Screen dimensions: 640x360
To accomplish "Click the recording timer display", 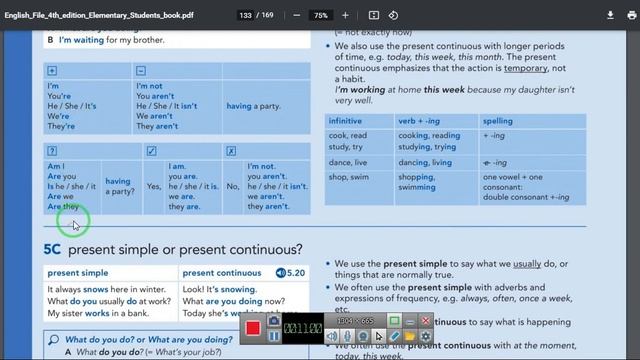I will tap(303, 328).
